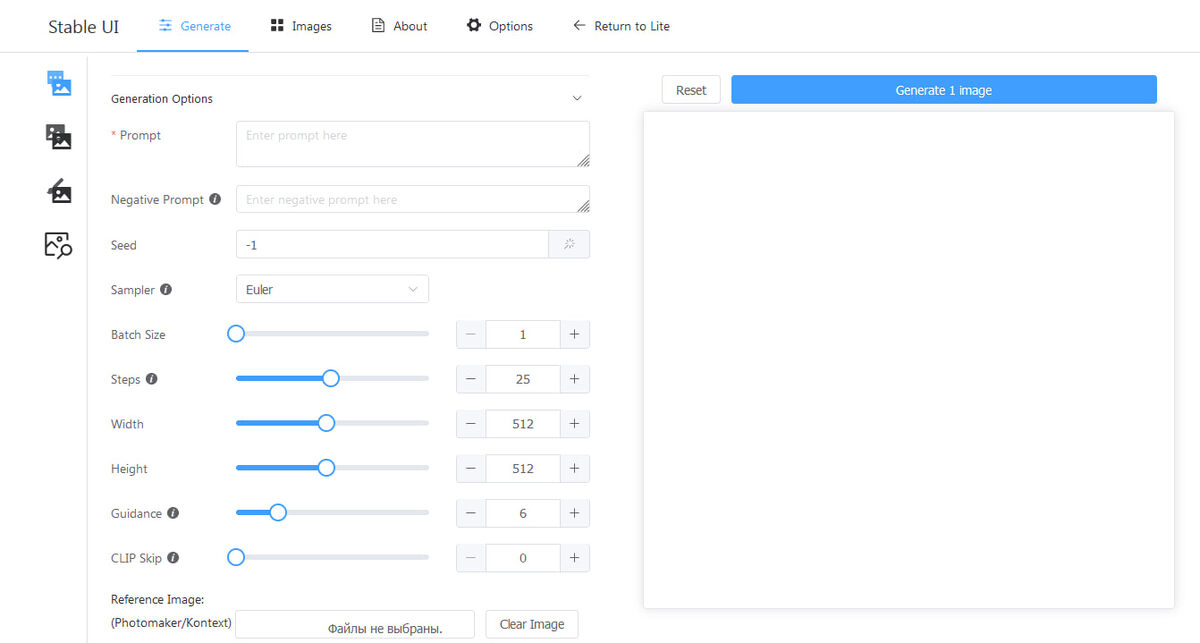Screen dimensions: 1200x643
Task: Focus the Prompt text area
Action: [413, 144]
